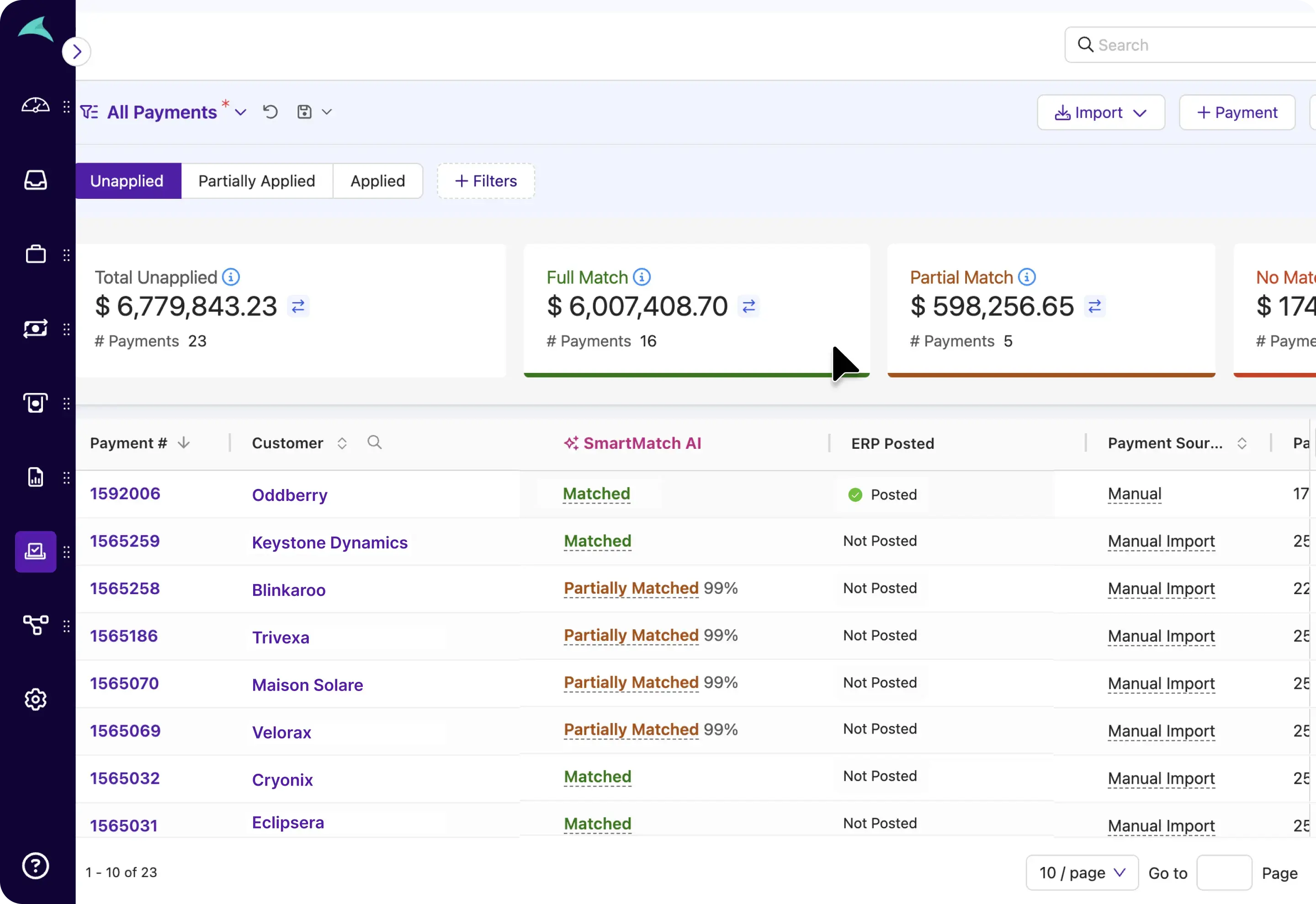Switch to the Partially Applied tab

coord(256,181)
